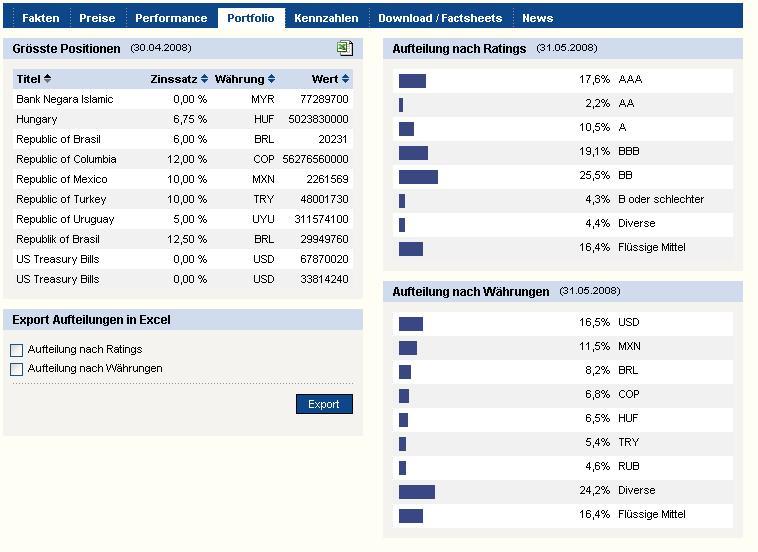The image size is (758, 552).
Task: Click the Excel export icon
Action: (345, 48)
